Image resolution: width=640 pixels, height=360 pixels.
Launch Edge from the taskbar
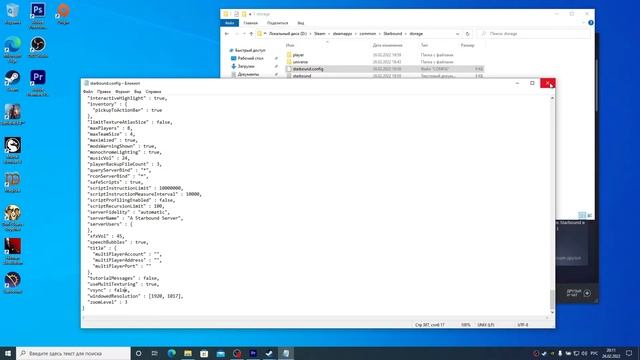tap(171, 353)
